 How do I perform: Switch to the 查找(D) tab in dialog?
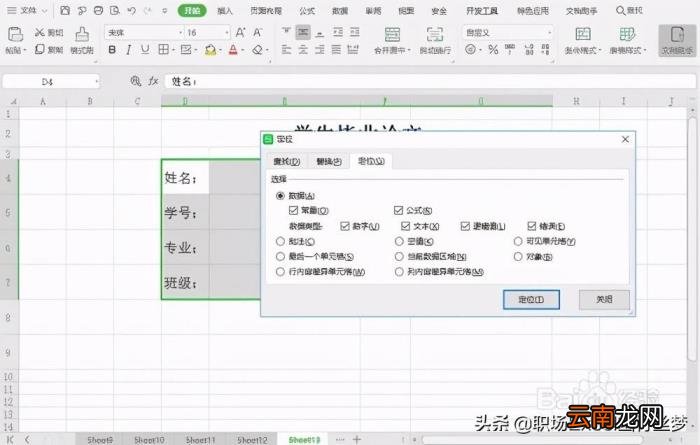[x=287, y=162]
